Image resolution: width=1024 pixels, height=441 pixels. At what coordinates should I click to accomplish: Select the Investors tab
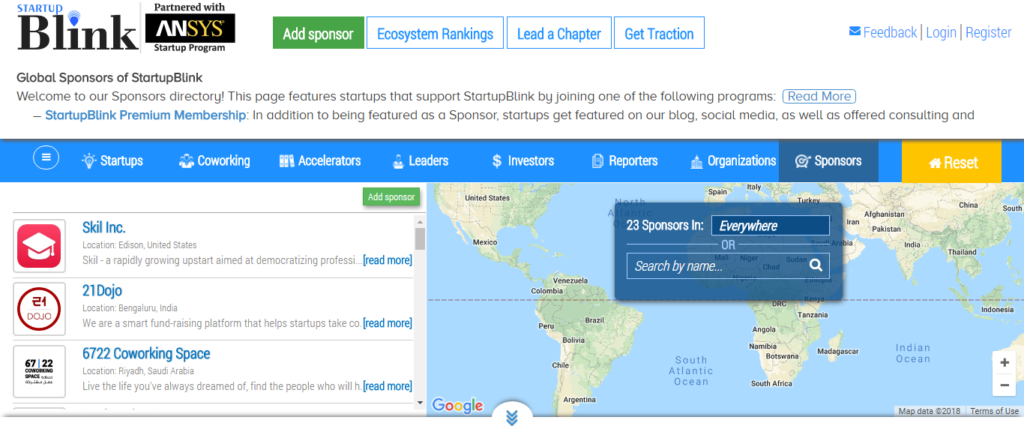[x=522, y=161]
